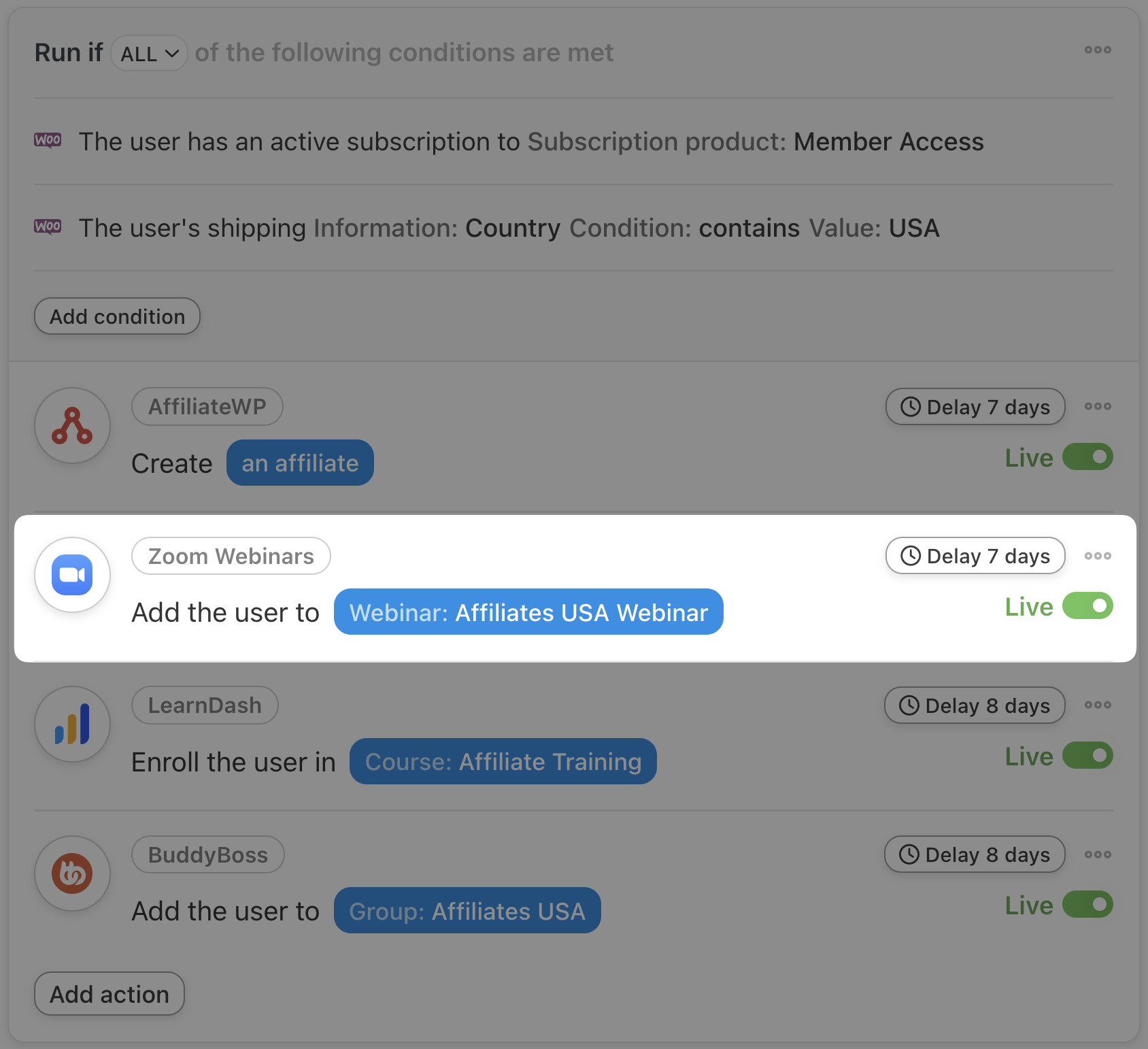Open the Delay 7 days setting for Zoom Webinars
Screen dimensions: 1148x1049
coord(975,556)
